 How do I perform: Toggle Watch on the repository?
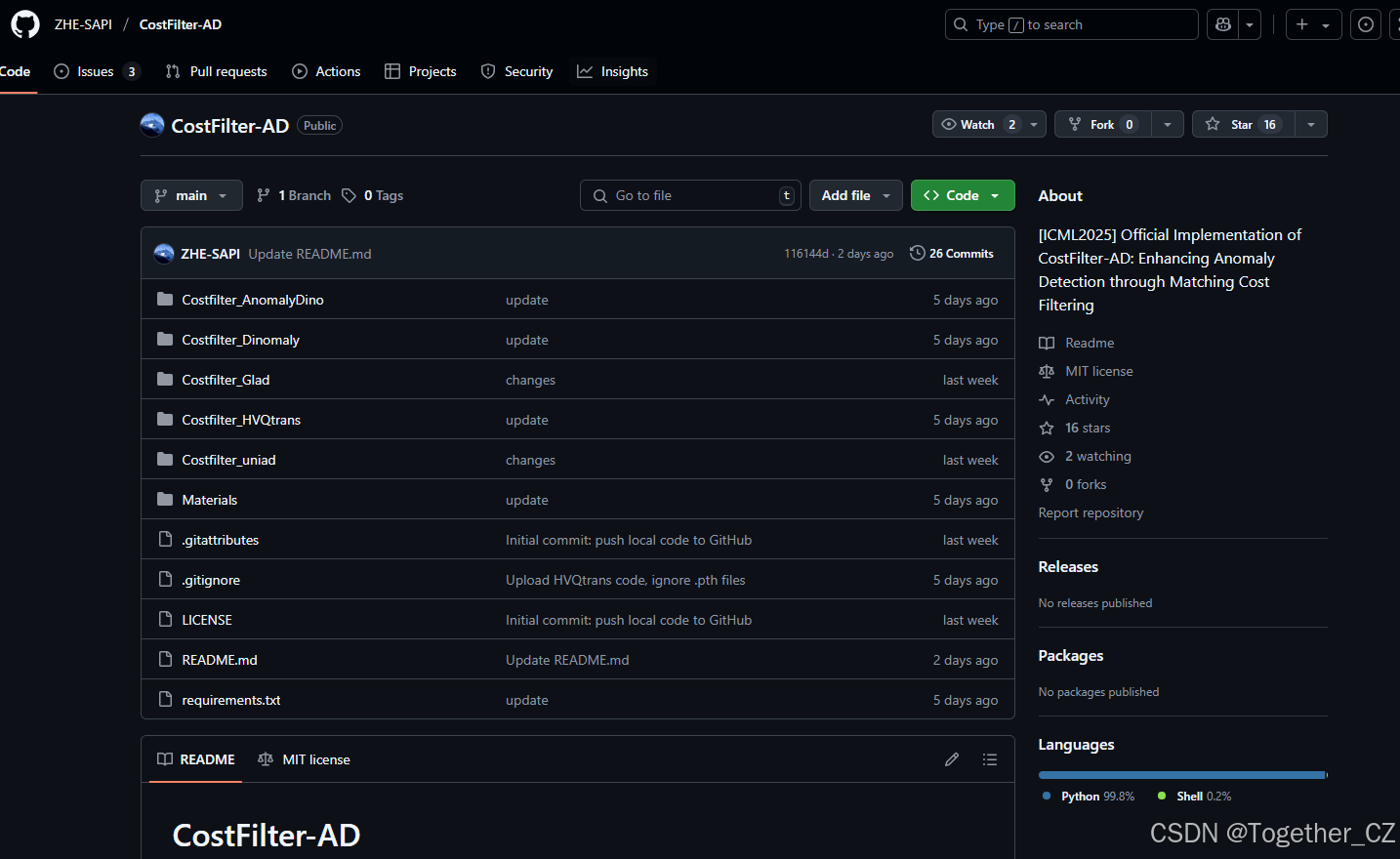975,124
